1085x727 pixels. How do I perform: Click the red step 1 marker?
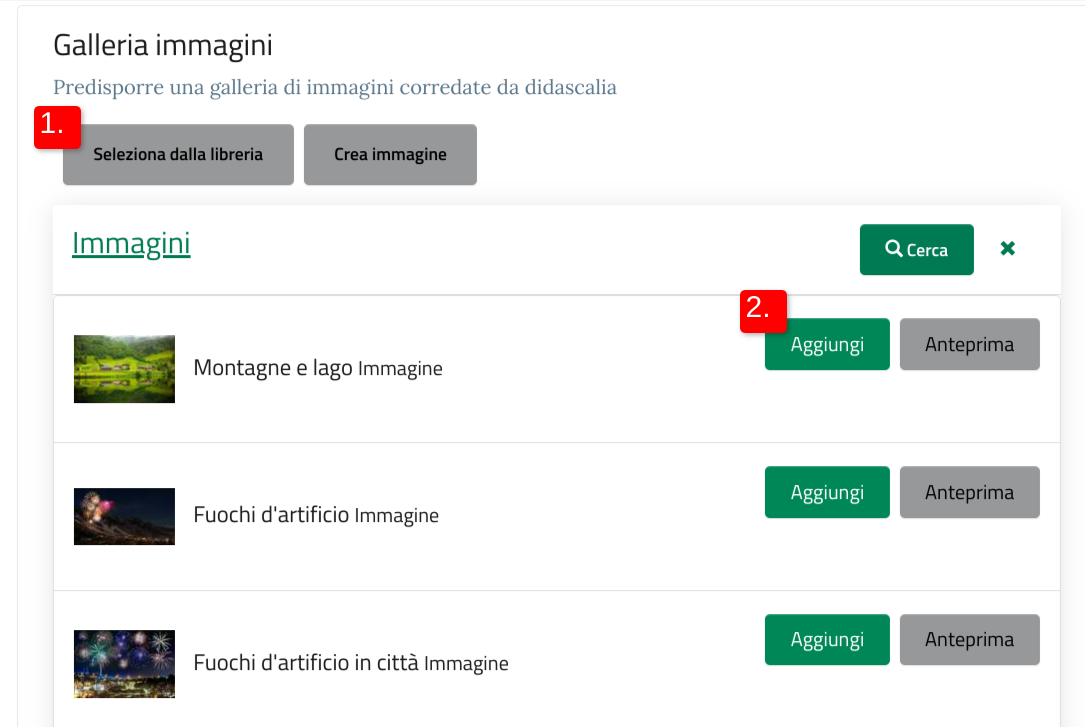click(x=57, y=127)
